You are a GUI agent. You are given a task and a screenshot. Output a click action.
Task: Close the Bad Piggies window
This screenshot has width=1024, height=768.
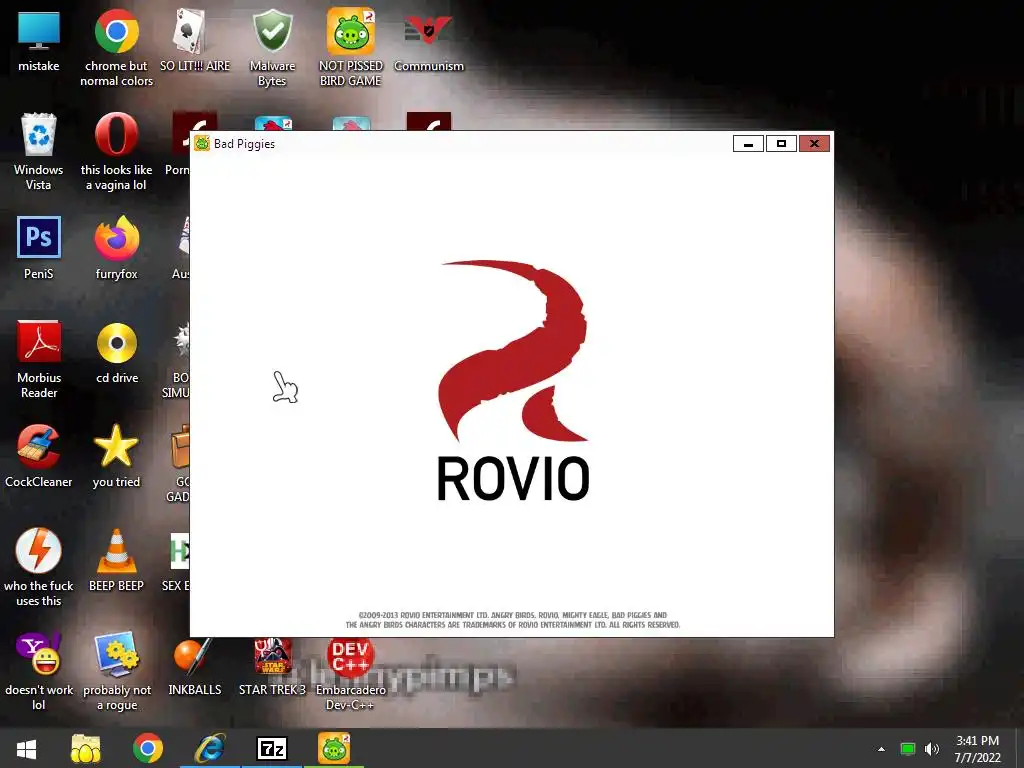click(814, 144)
